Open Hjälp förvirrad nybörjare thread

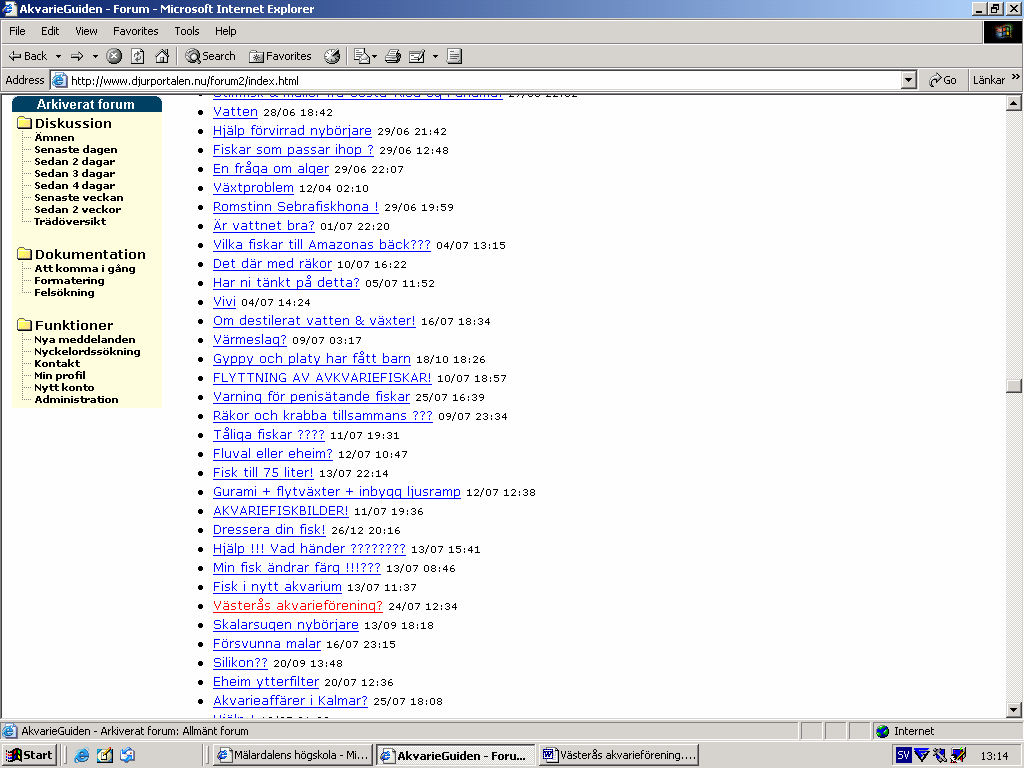pos(292,131)
